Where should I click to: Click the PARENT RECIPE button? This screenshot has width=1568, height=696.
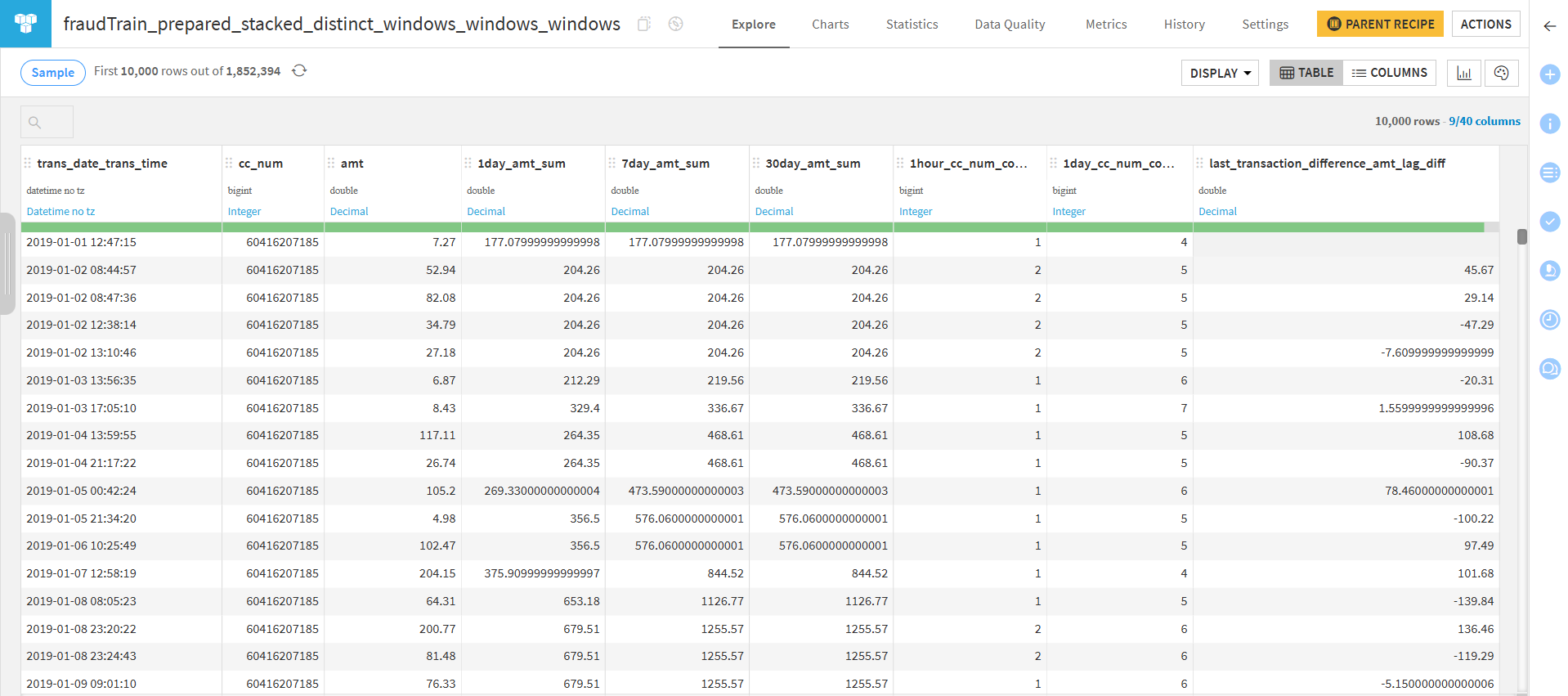click(x=1381, y=24)
